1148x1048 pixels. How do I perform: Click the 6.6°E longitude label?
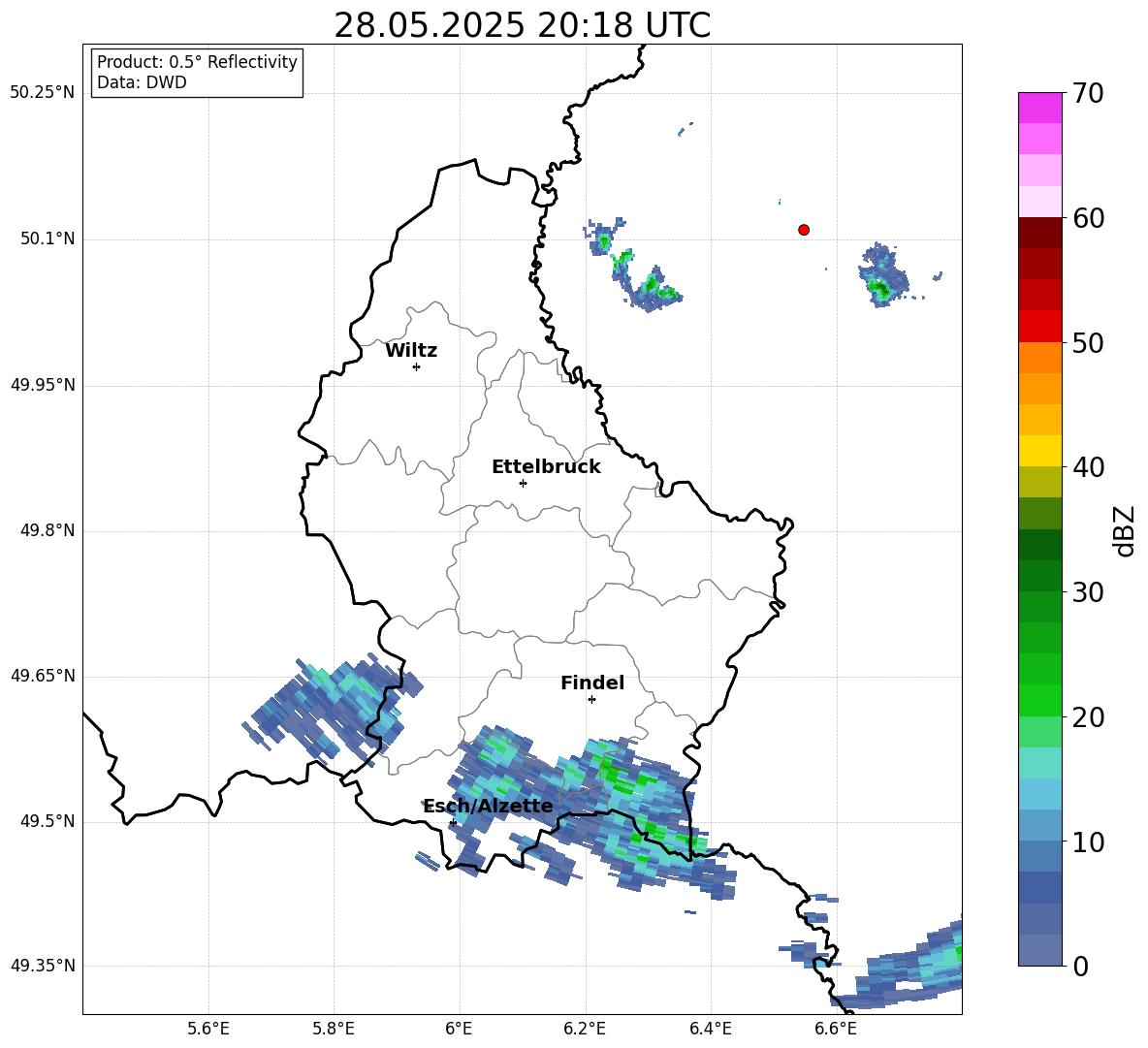click(x=836, y=1029)
